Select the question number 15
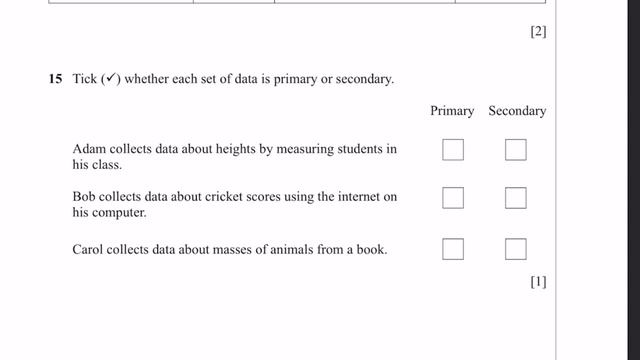640x360 pixels. click(x=55, y=78)
